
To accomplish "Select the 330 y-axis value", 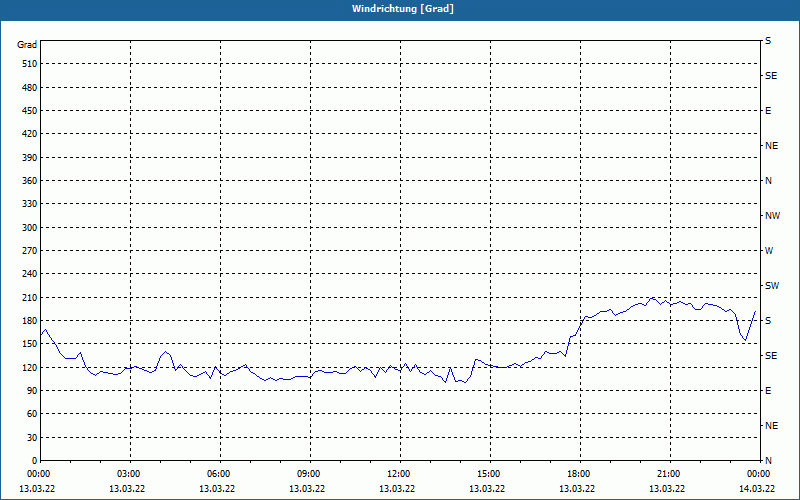I will pos(30,204).
